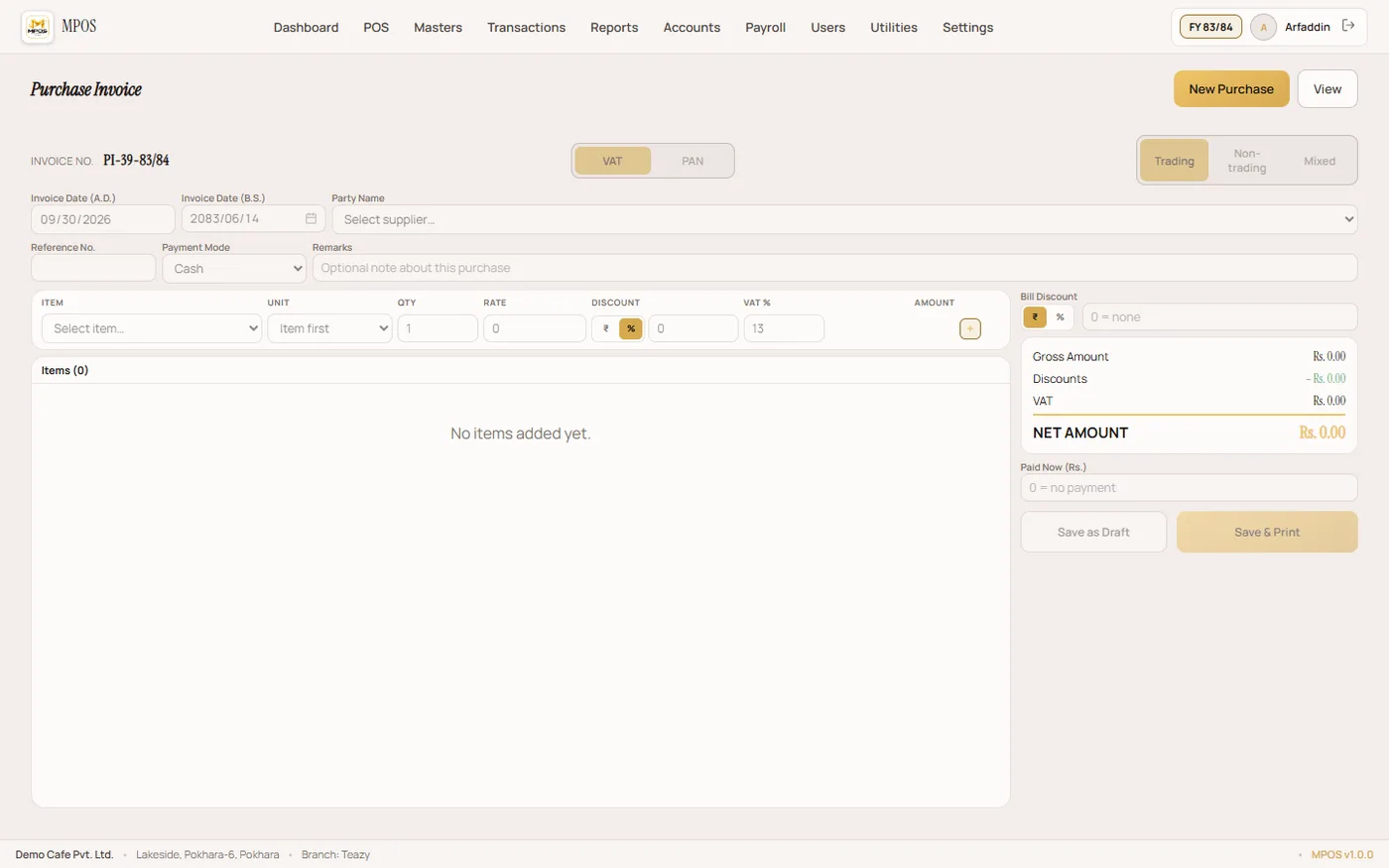Open the Unit 'Item first' dropdown

click(x=330, y=328)
